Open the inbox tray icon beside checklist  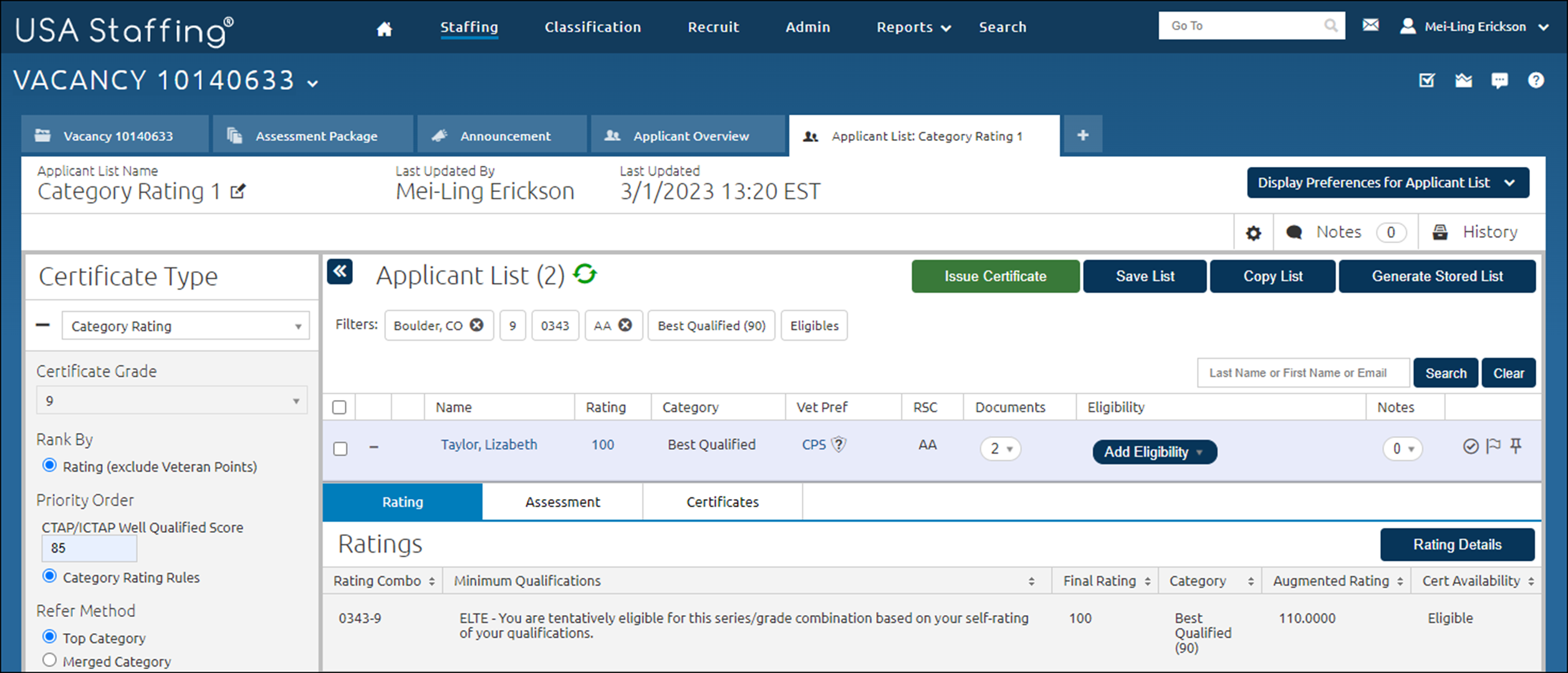point(1463,80)
